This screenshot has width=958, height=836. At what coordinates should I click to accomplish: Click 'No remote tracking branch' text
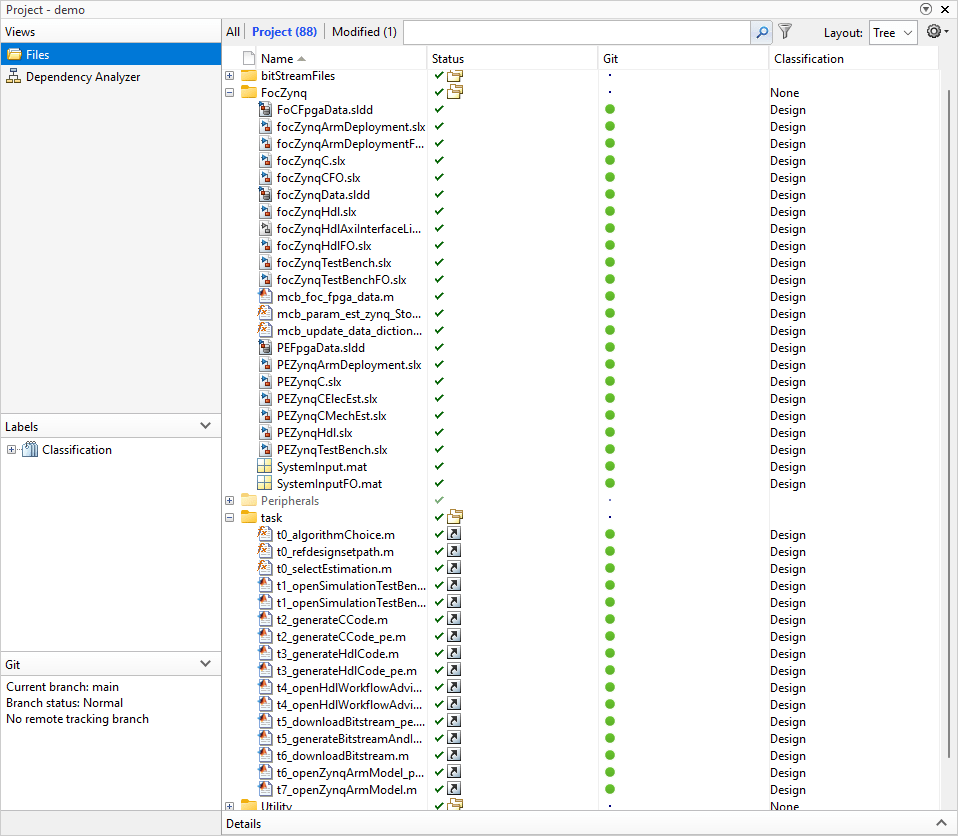click(x=77, y=719)
